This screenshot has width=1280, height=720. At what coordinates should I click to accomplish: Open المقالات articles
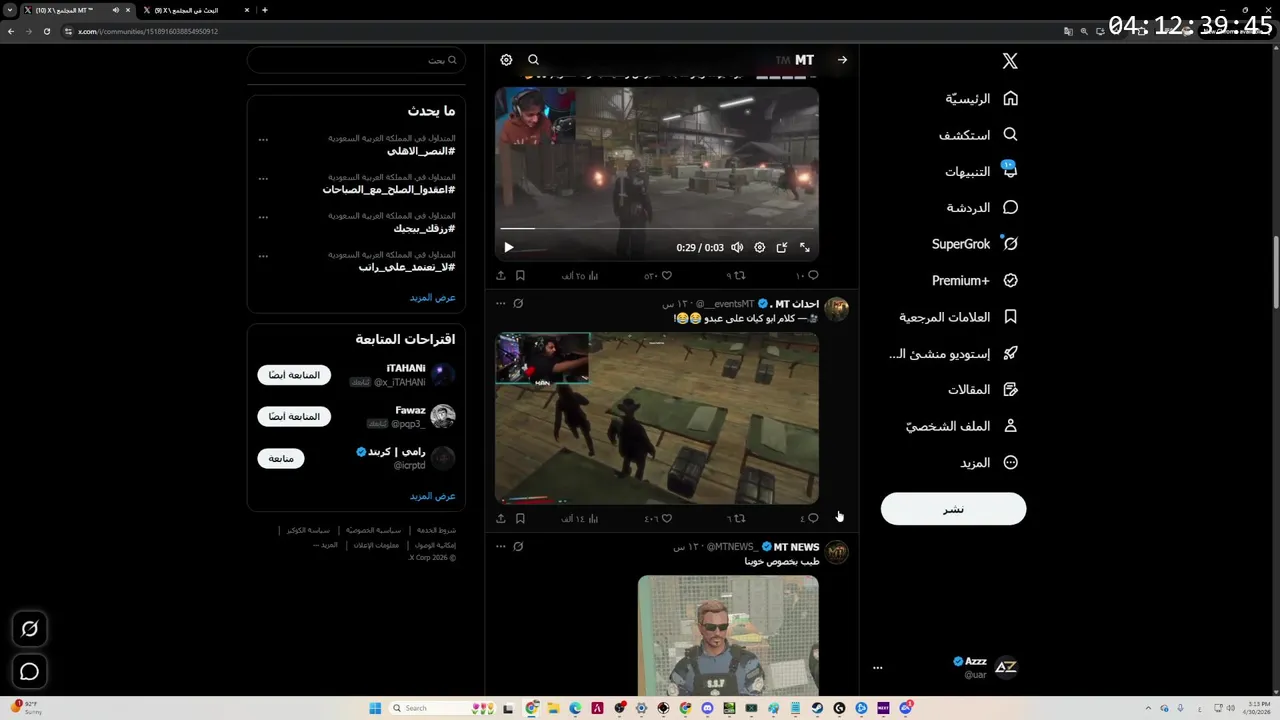click(x=983, y=390)
